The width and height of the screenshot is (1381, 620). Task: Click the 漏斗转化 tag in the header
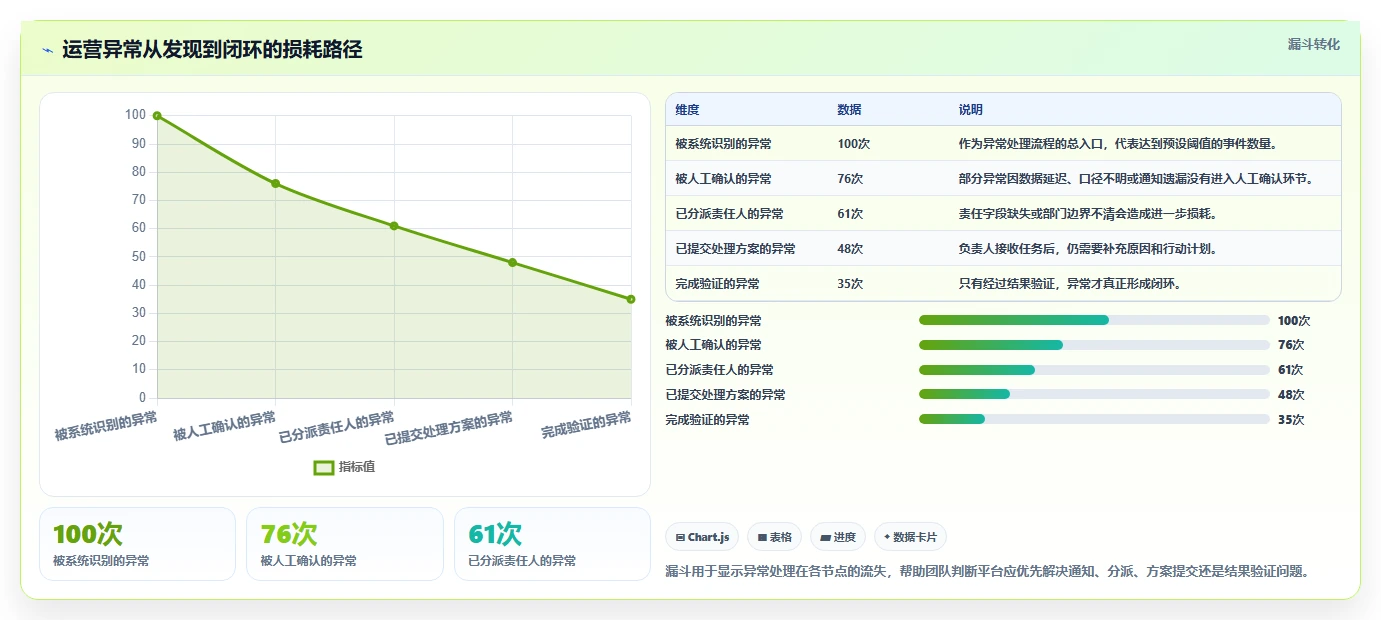1313,44
